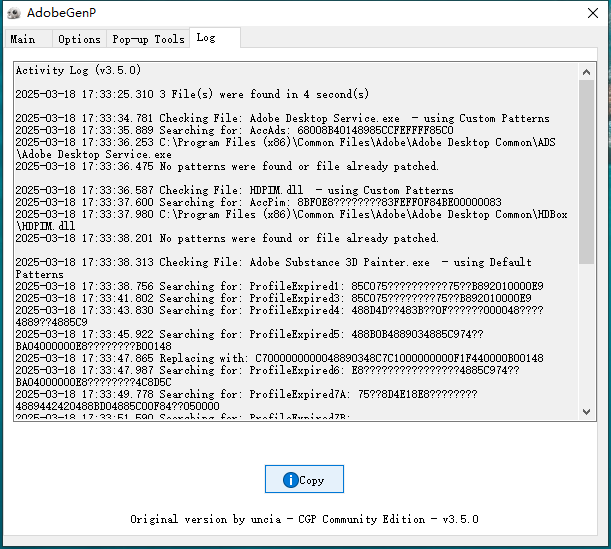Open the Options tab

[79, 39]
